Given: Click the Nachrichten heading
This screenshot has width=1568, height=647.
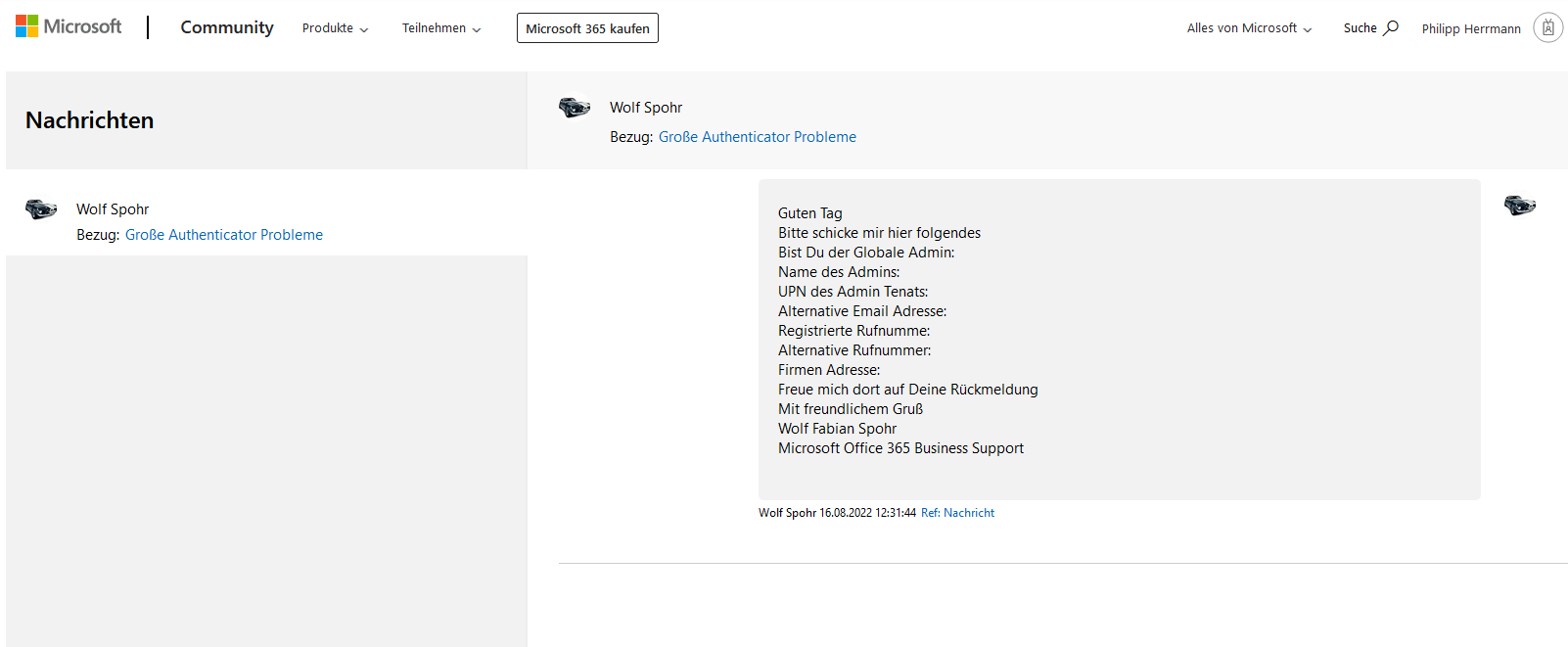Looking at the screenshot, I should pyautogui.click(x=90, y=120).
